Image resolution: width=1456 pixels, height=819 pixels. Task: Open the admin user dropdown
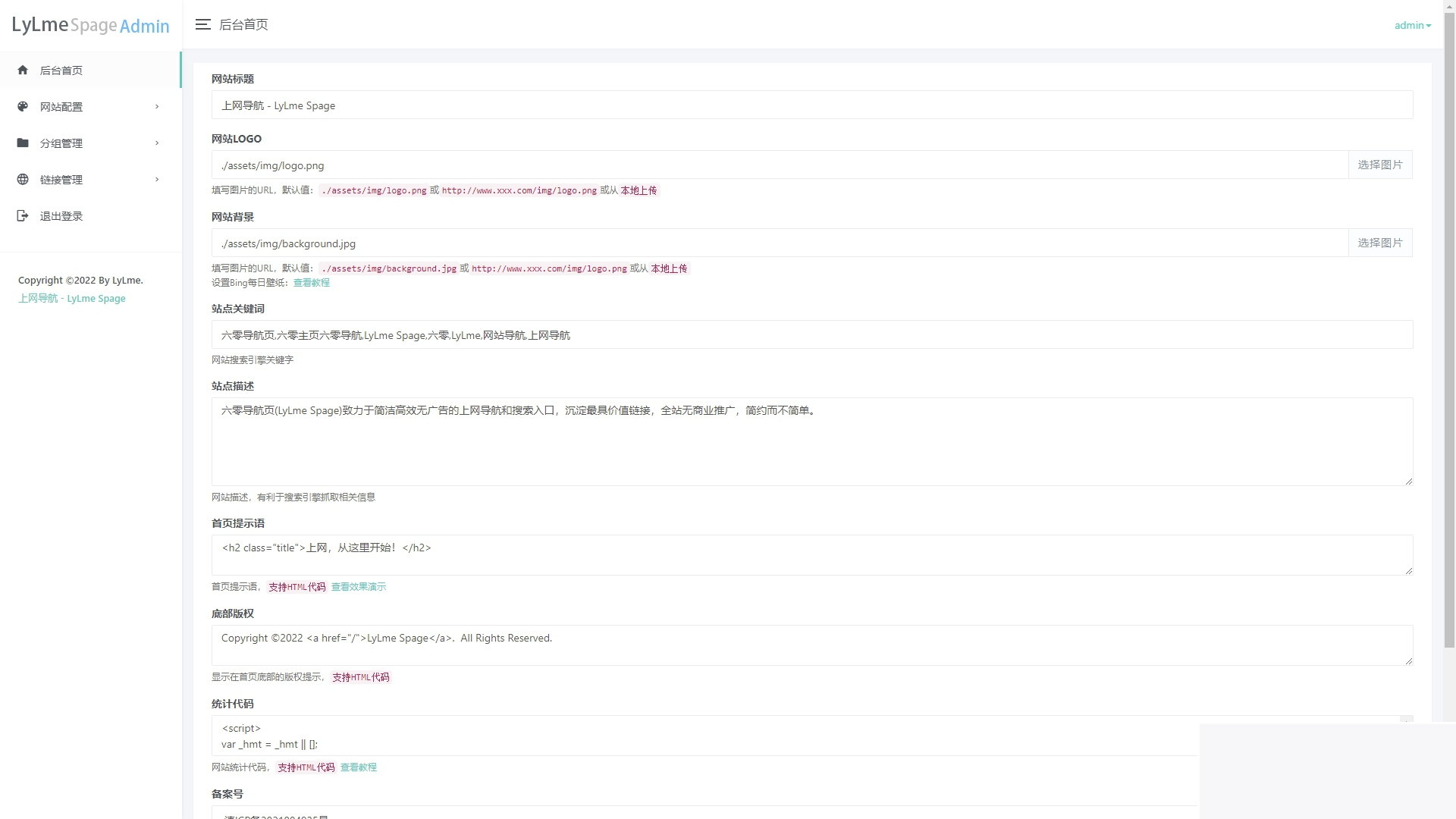1412,25
